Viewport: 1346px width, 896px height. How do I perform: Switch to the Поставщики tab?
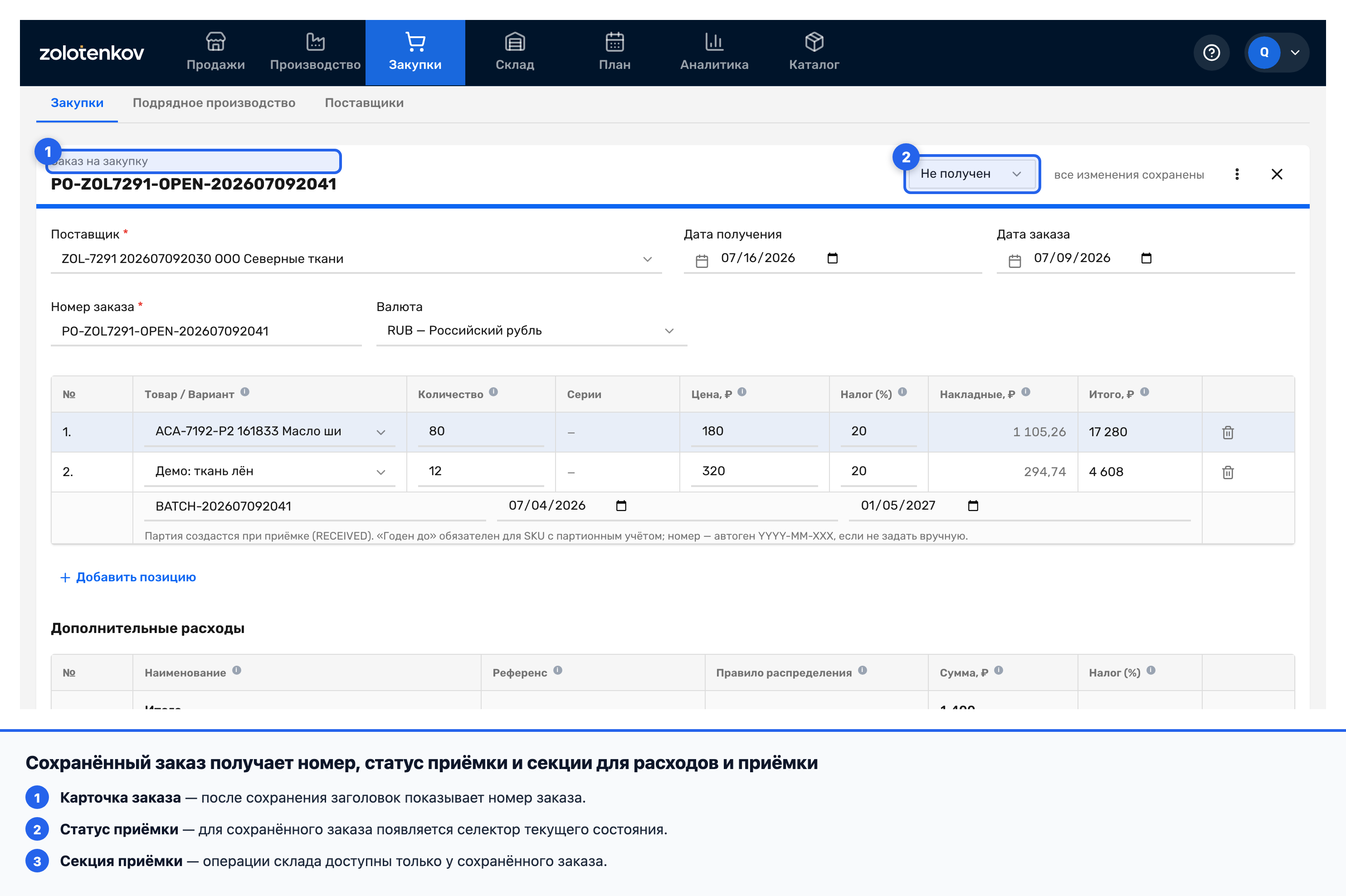[x=364, y=103]
